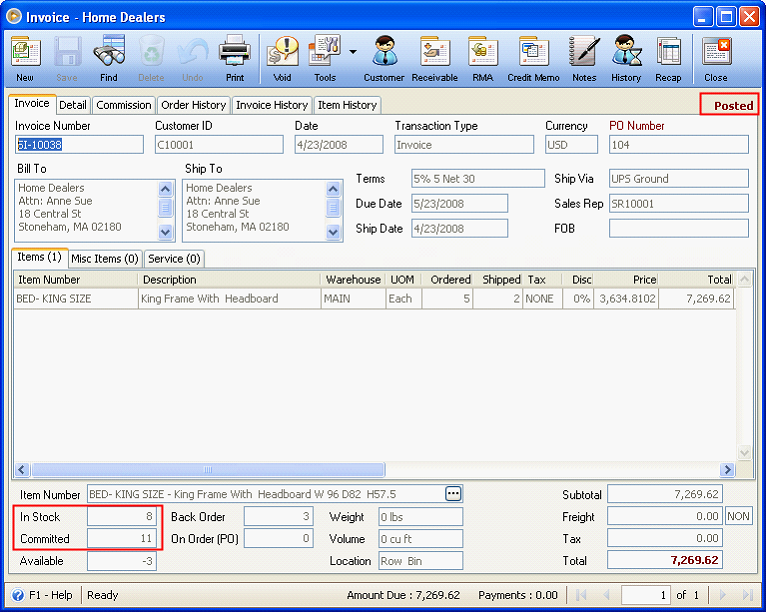Image resolution: width=767 pixels, height=613 pixels.
Task: Click the Delete recycle bin icon
Action: [x=151, y=58]
